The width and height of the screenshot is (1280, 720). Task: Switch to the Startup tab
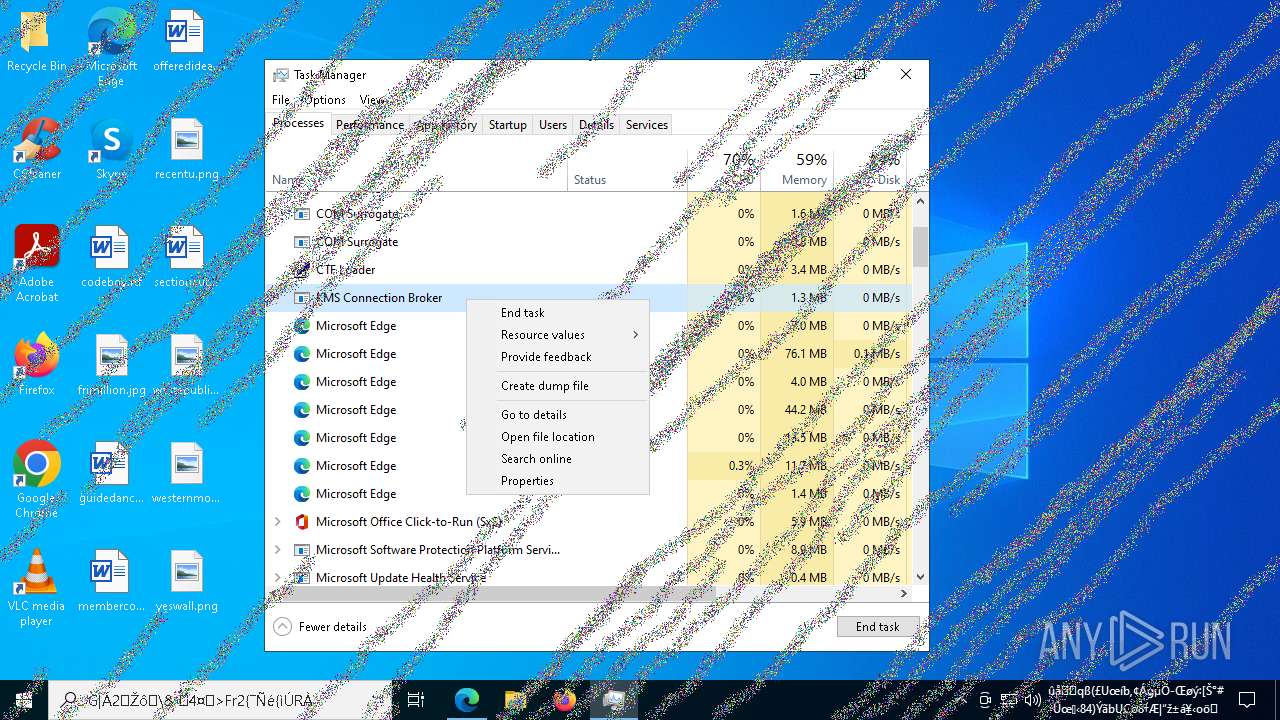pyautogui.click(x=507, y=125)
